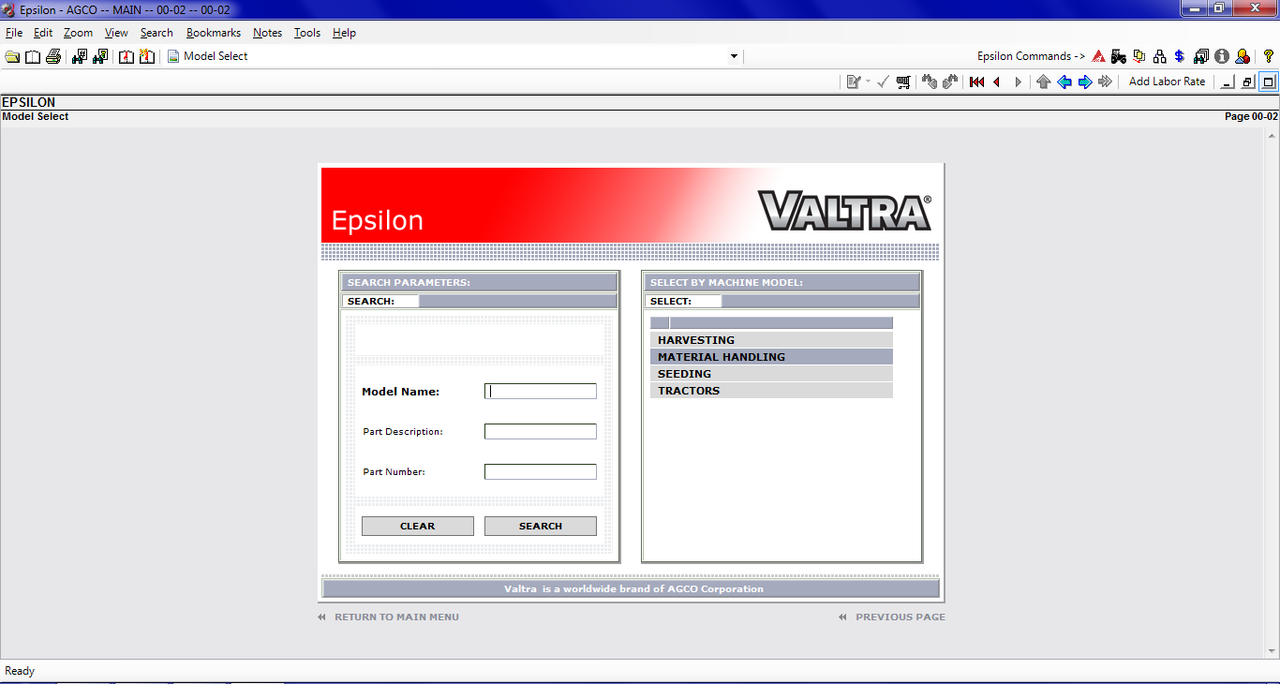Click the blue dollar sign icon
Viewport: 1280px width, 684px height.
pos(1180,56)
